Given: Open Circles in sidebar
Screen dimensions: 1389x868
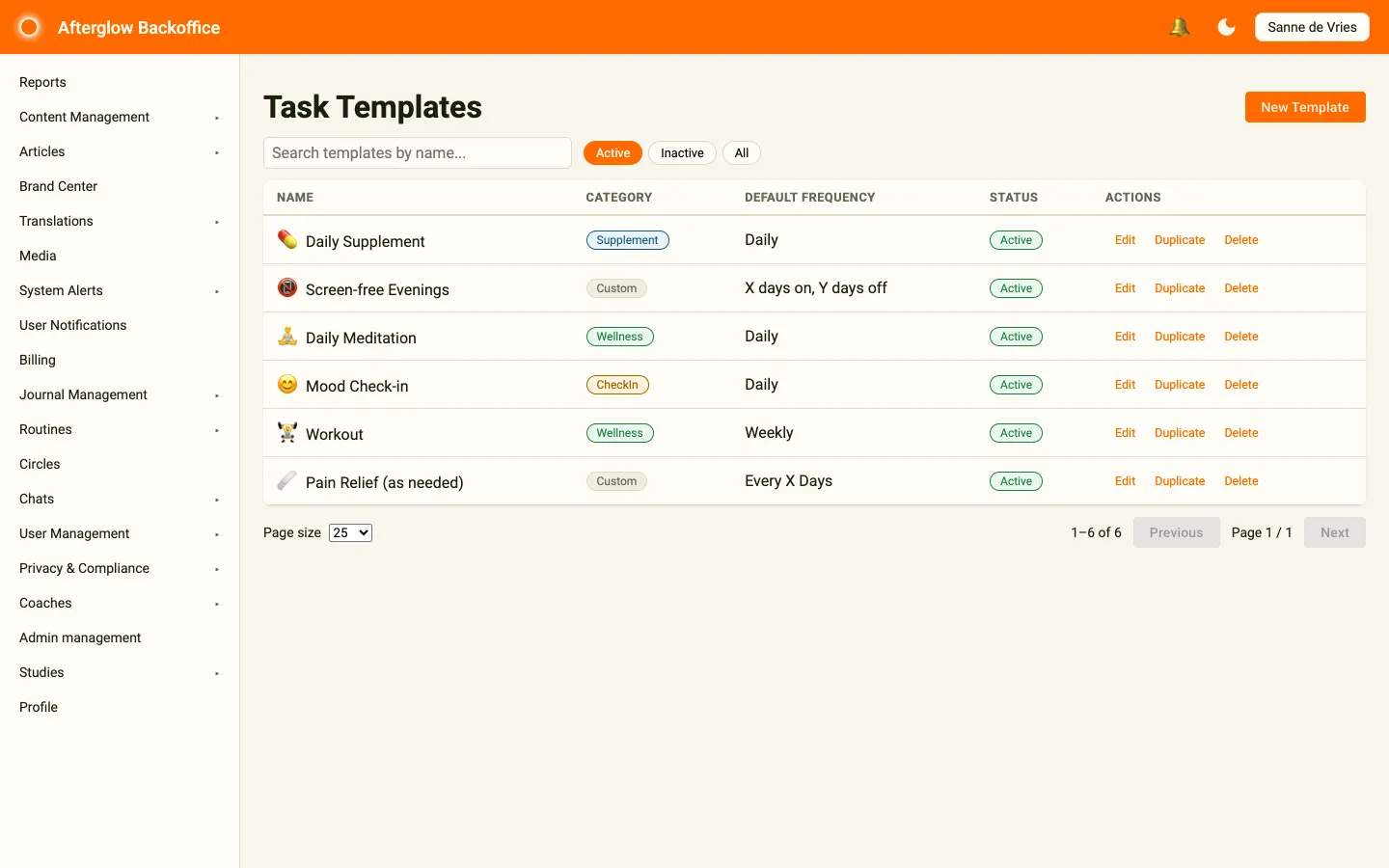Looking at the screenshot, I should click(x=40, y=464).
